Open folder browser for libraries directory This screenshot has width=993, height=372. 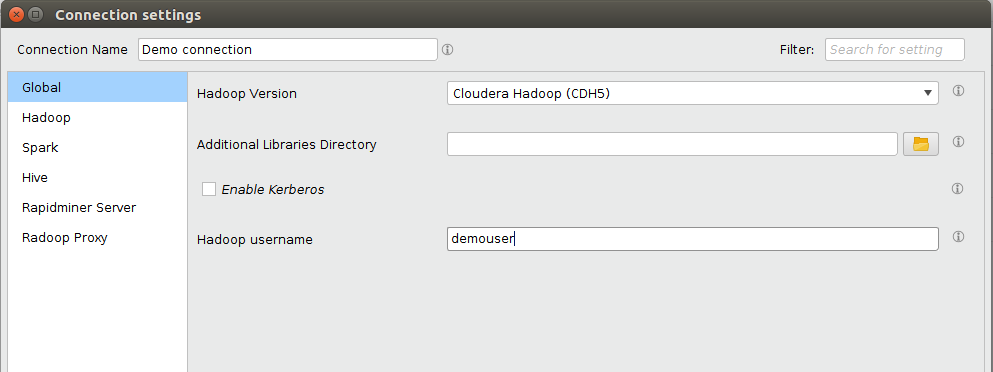click(920, 144)
